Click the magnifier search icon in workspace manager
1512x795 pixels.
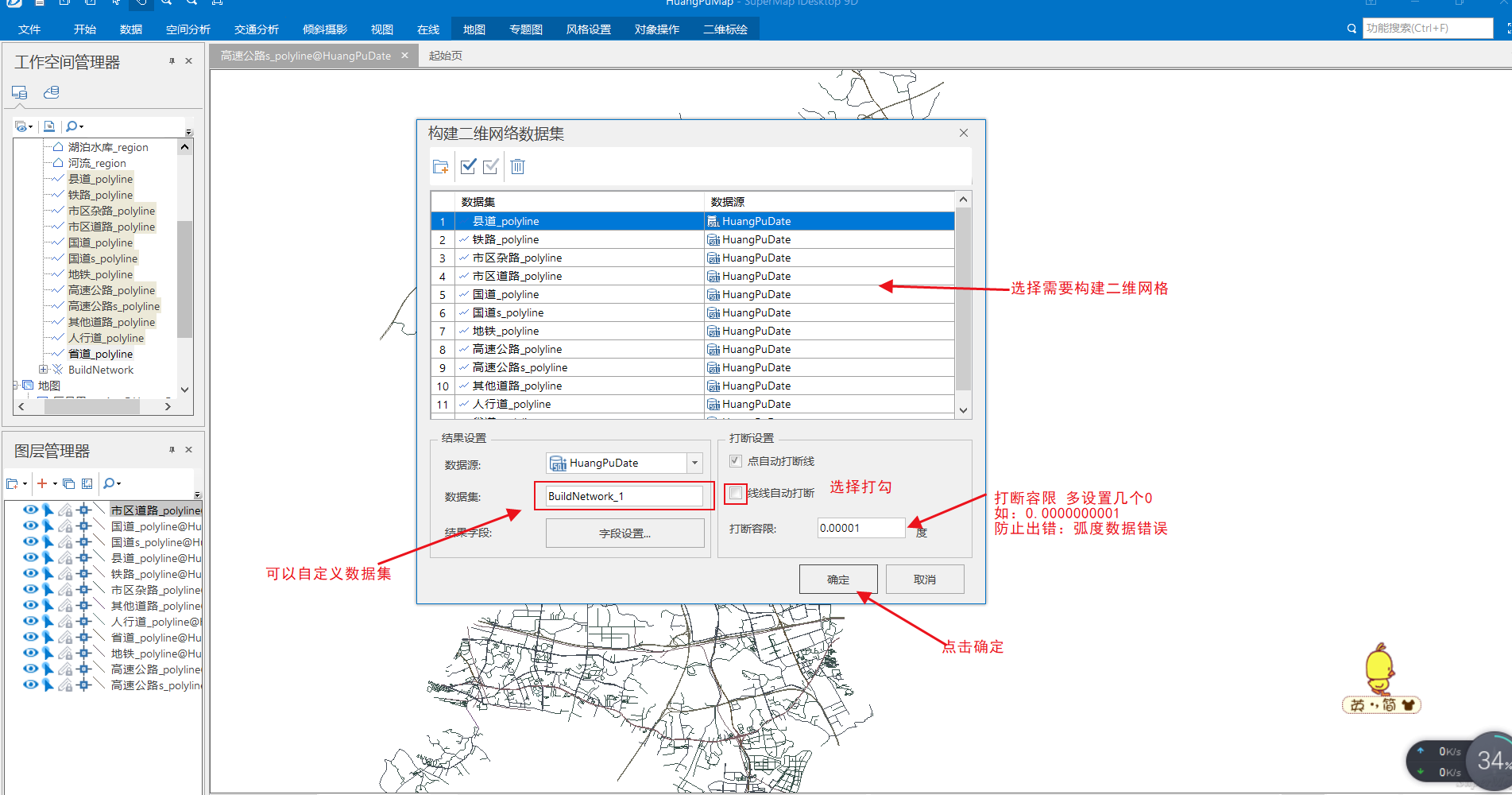tap(72, 126)
